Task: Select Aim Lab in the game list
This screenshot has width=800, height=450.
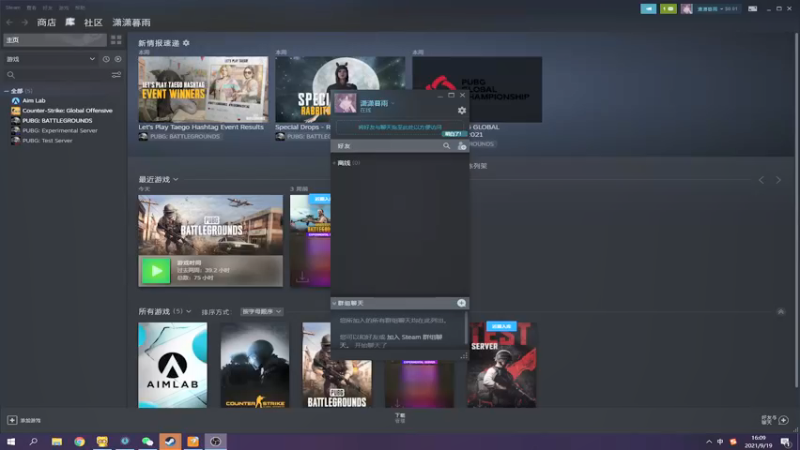Action: [34, 101]
